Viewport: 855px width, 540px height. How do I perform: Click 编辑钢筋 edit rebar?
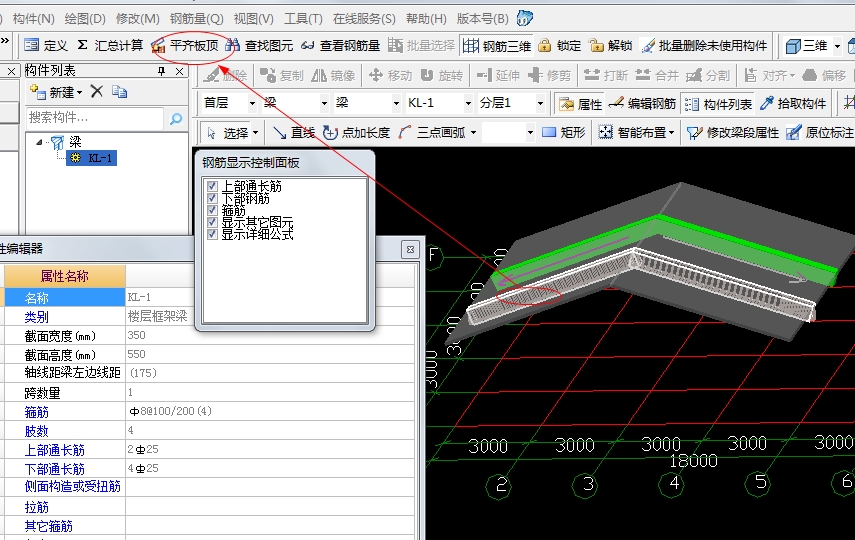coord(642,104)
